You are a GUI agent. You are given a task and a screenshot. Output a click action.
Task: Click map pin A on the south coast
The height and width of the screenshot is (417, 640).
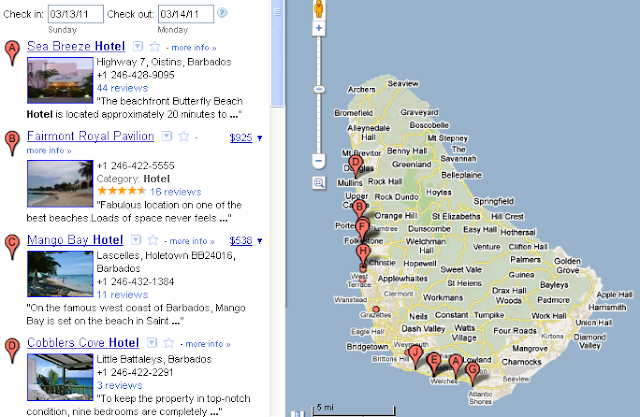click(x=456, y=366)
